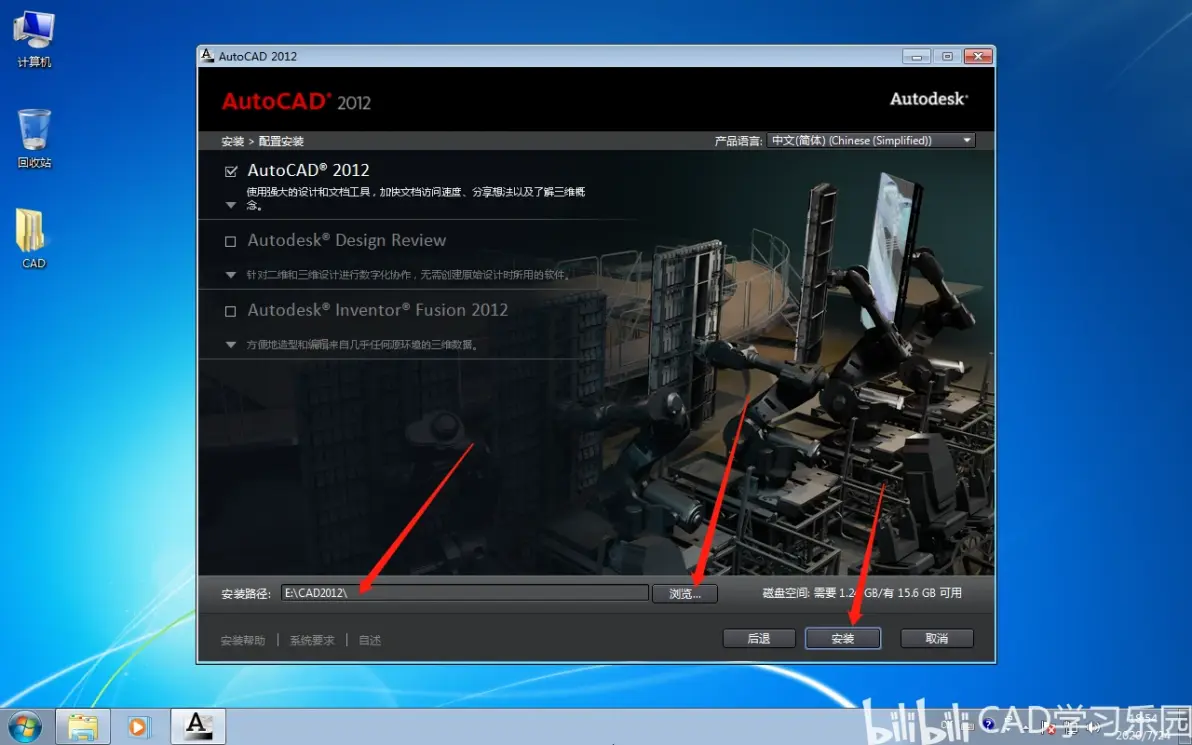Open the 产品语言 language dropdown
Image resolution: width=1192 pixels, height=745 pixels.
(x=870, y=141)
